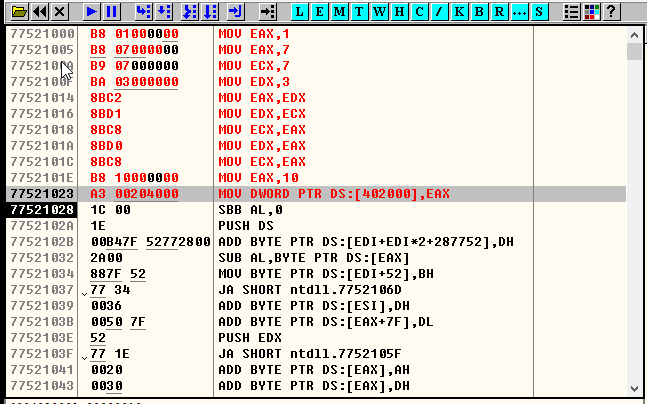Select instruction MOV EAX,7
This screenshot has height=404, width=647.
pos(254,50)
